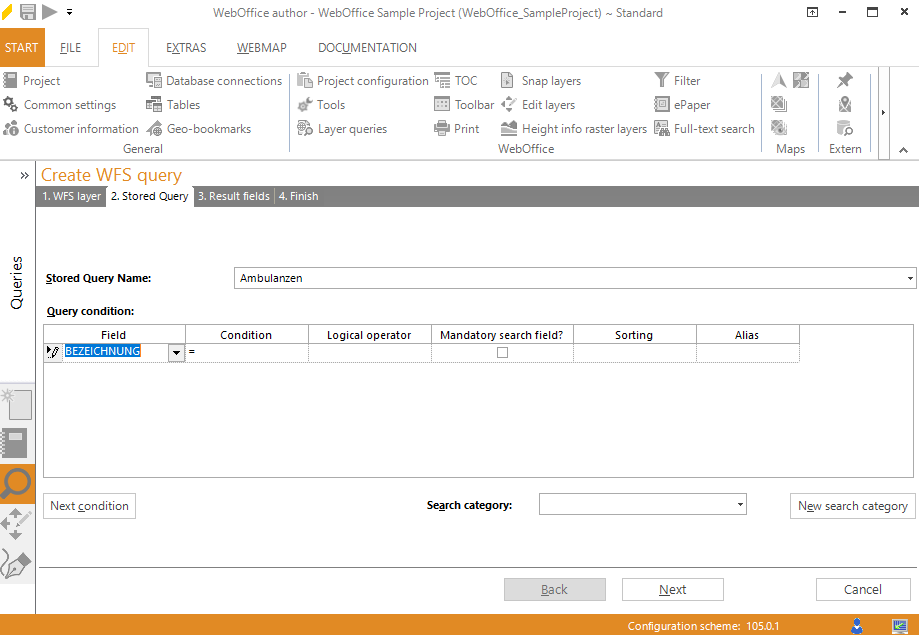Click Cancel to abort the WFS query wizard

tap(862, 589)
